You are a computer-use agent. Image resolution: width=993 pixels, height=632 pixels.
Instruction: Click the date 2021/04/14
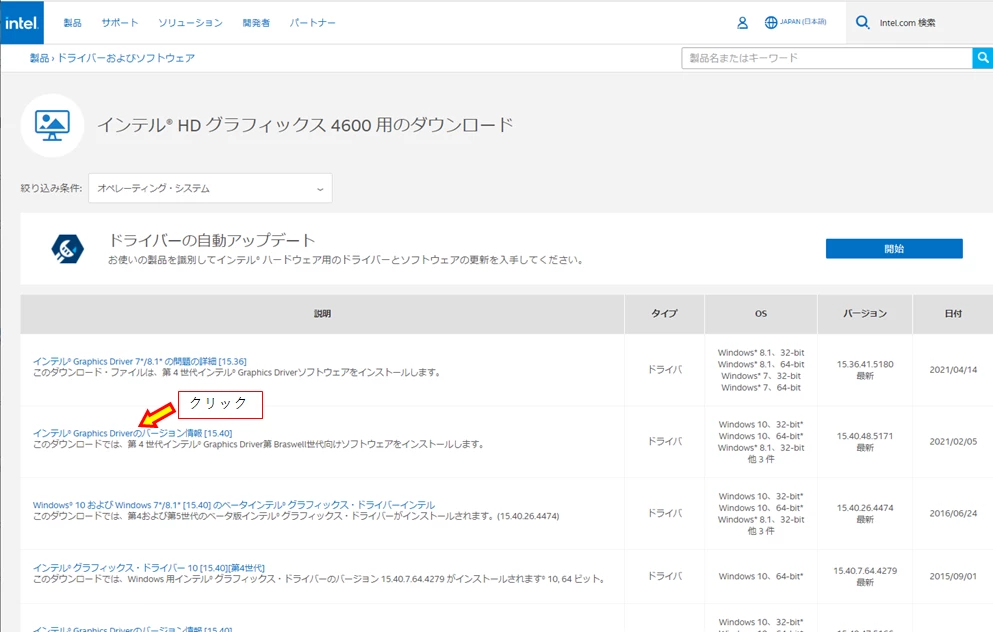point(953,370)
